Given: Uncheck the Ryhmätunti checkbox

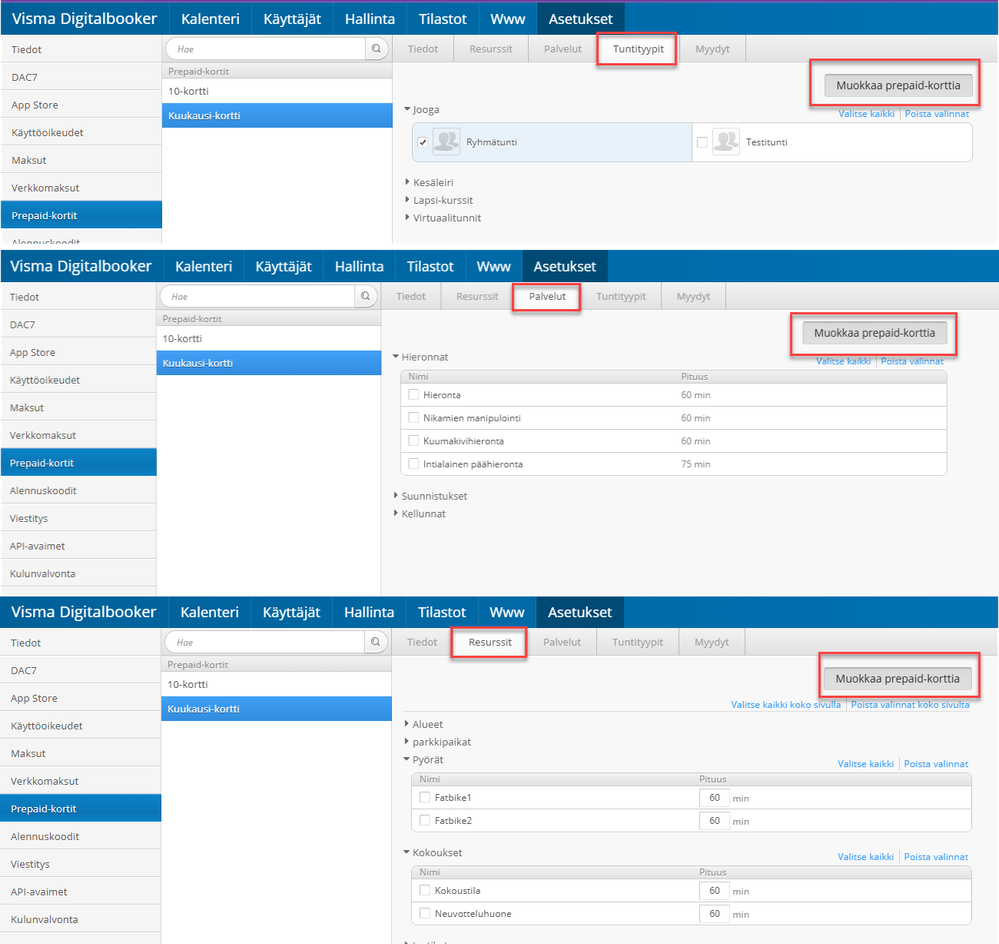Looking at the screenshot, I should (422, 142).
